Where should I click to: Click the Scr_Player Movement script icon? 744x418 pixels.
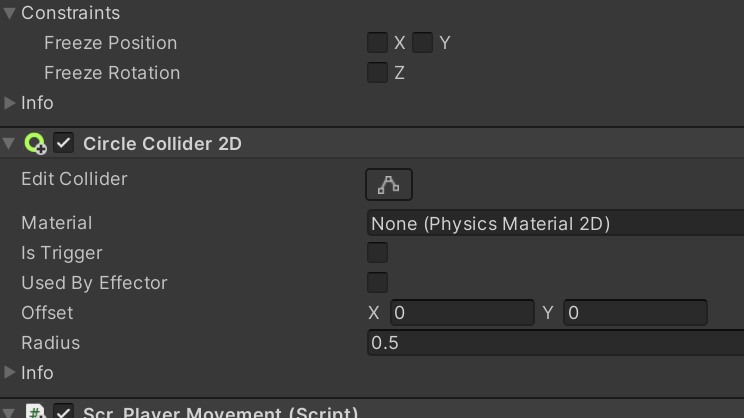35,412
